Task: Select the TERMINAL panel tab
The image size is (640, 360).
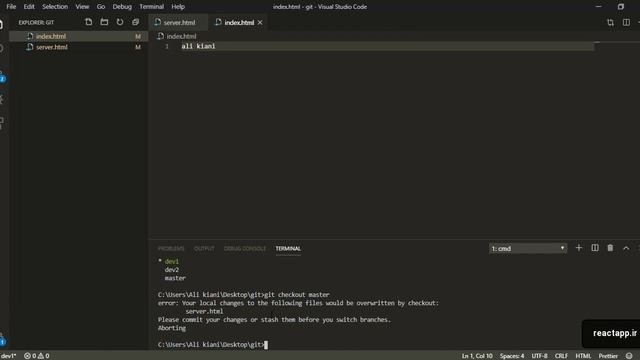Action: coord(288,248)
